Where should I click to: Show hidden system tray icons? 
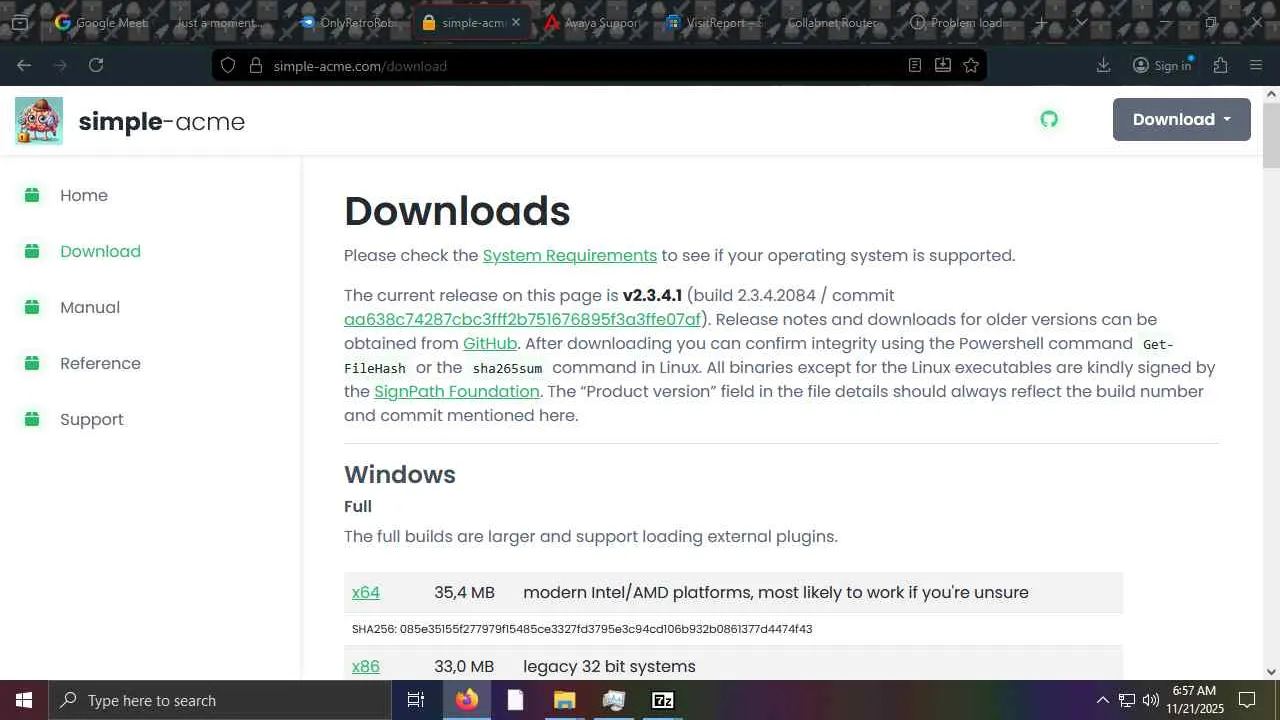coord(1103,700)
